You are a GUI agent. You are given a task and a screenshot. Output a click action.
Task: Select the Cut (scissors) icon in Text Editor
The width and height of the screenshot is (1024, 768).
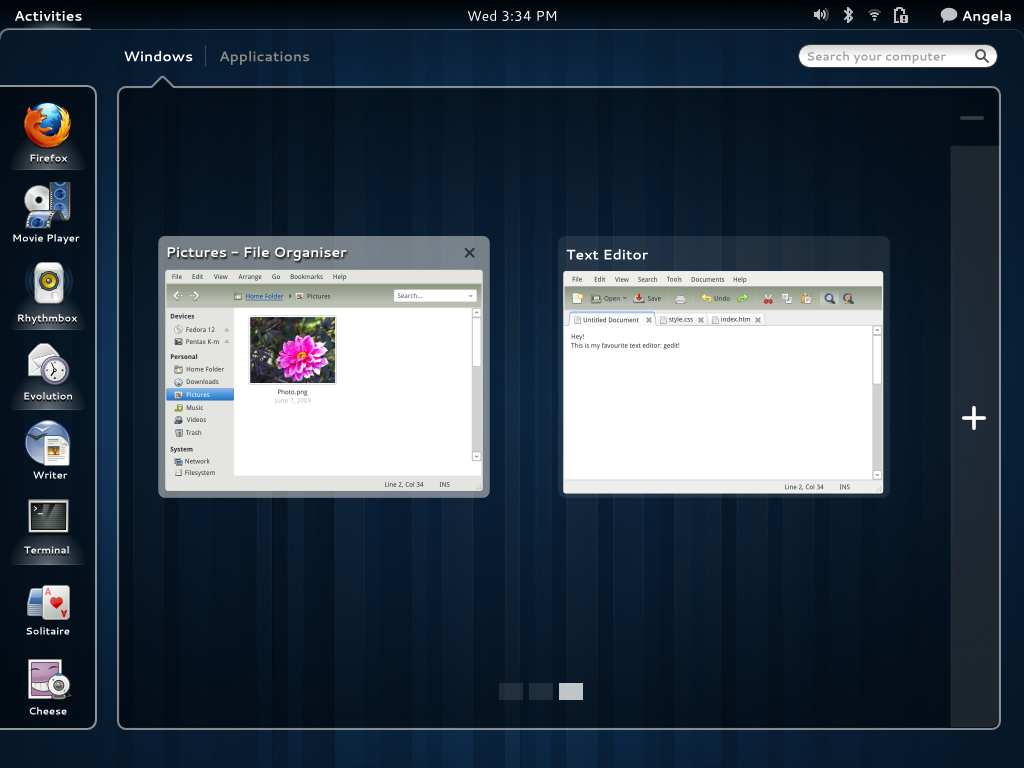click(x=768, y=298)
